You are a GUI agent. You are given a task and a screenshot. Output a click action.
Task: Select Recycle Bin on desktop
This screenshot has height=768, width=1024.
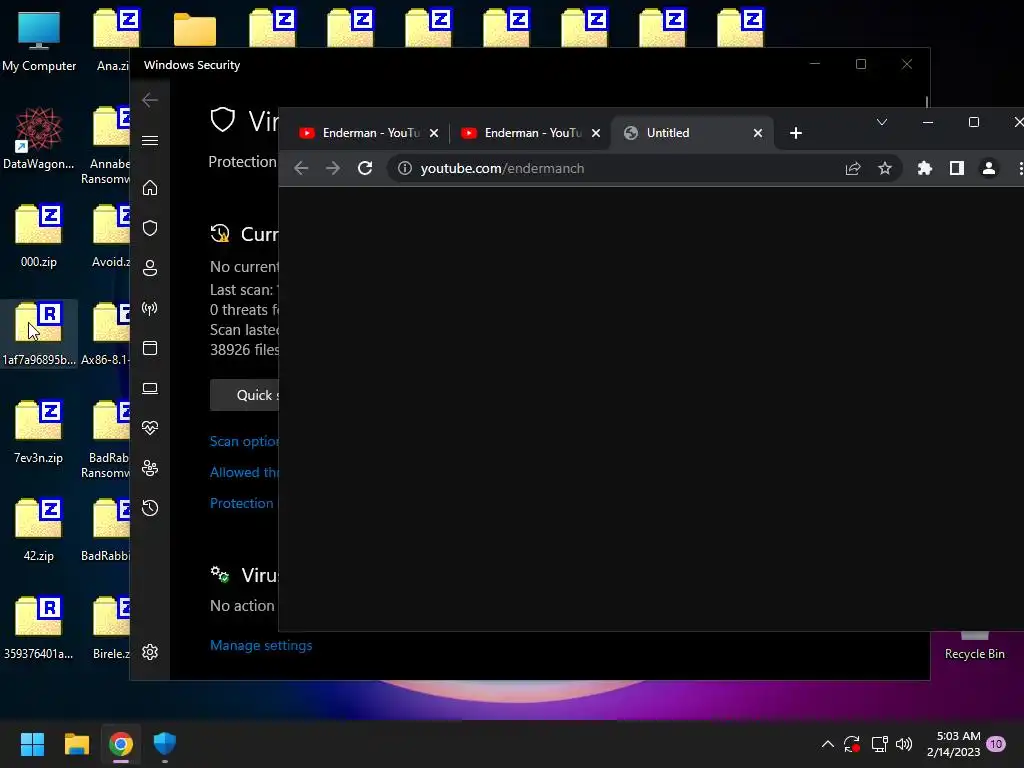[974, 648]
